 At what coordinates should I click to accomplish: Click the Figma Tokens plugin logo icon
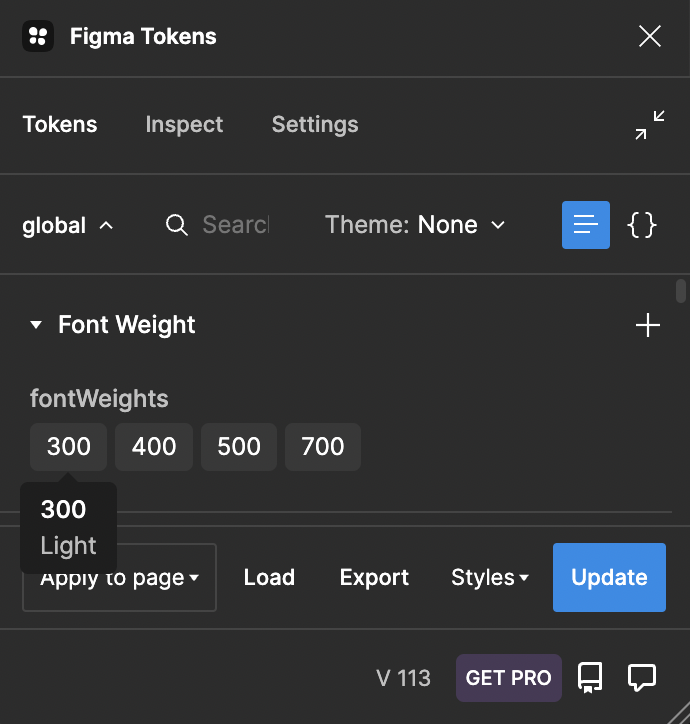click(x=38, y=36)
